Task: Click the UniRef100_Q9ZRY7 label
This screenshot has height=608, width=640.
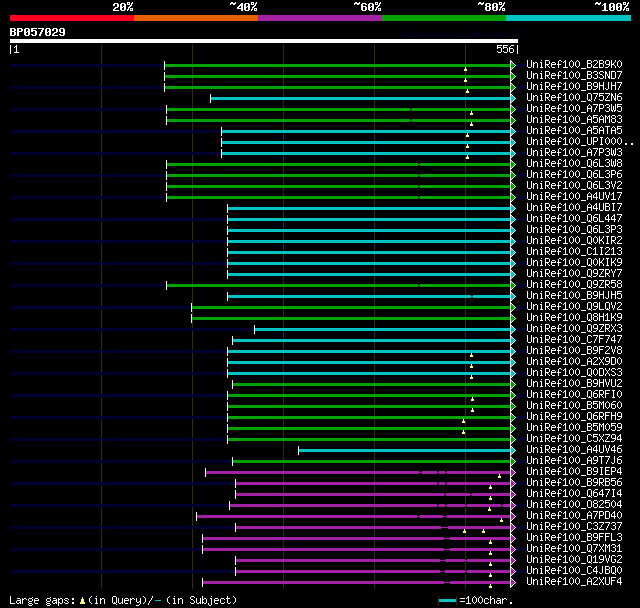Action: click(574, 274)
